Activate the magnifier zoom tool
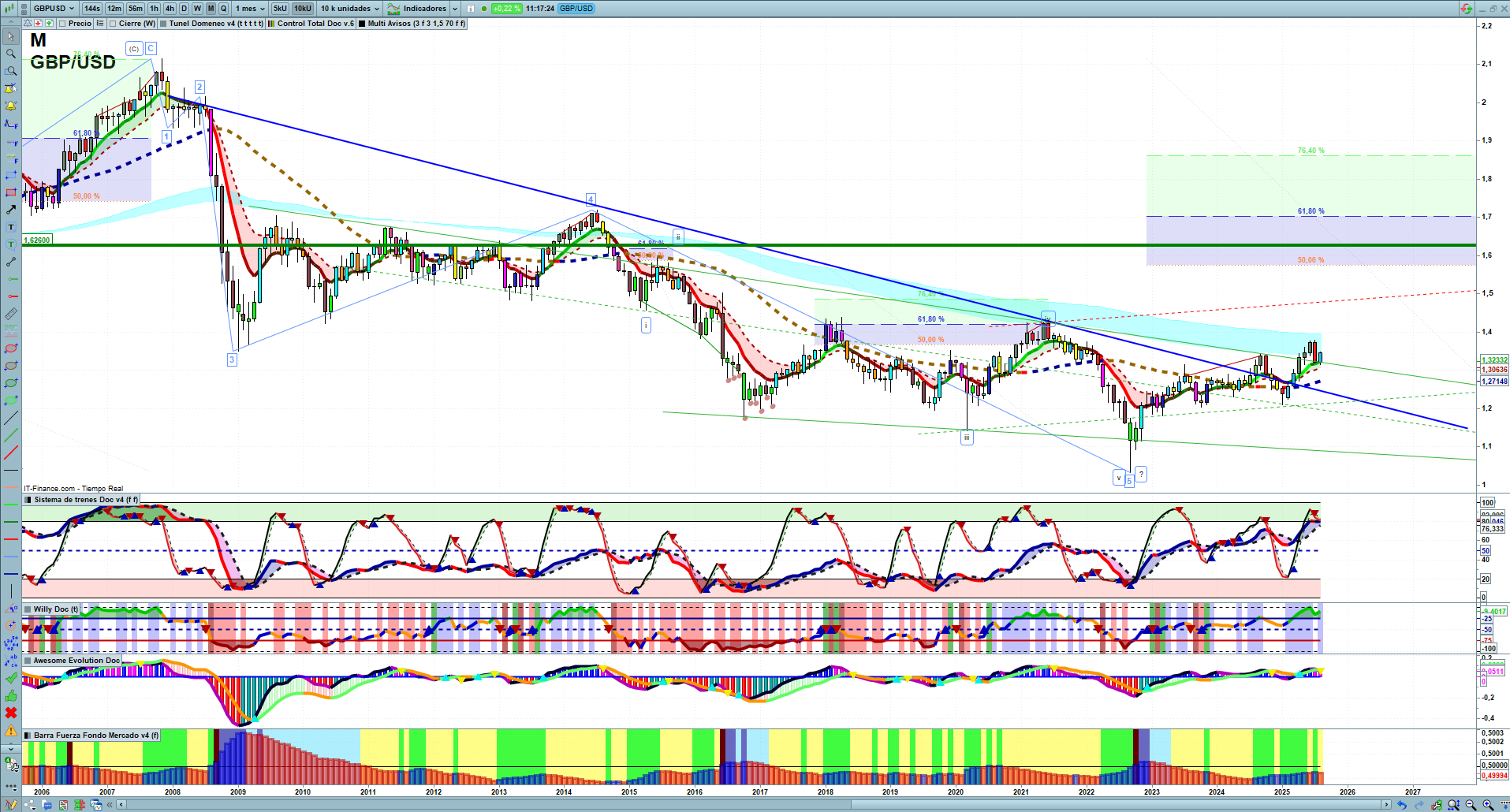Viewport: 1510px width, 812px height. click(x=11, y=54)
